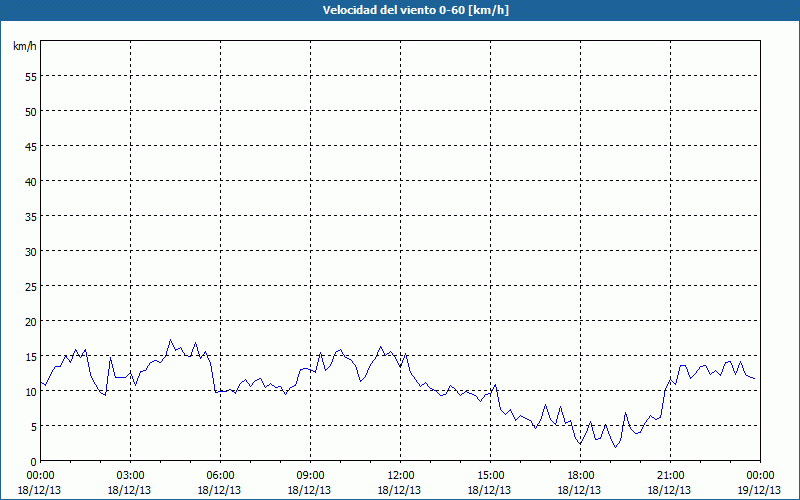Click the "40" Y-axis tick label
The width and height of the screenshot is (800, 500).
tap(31, 181)
